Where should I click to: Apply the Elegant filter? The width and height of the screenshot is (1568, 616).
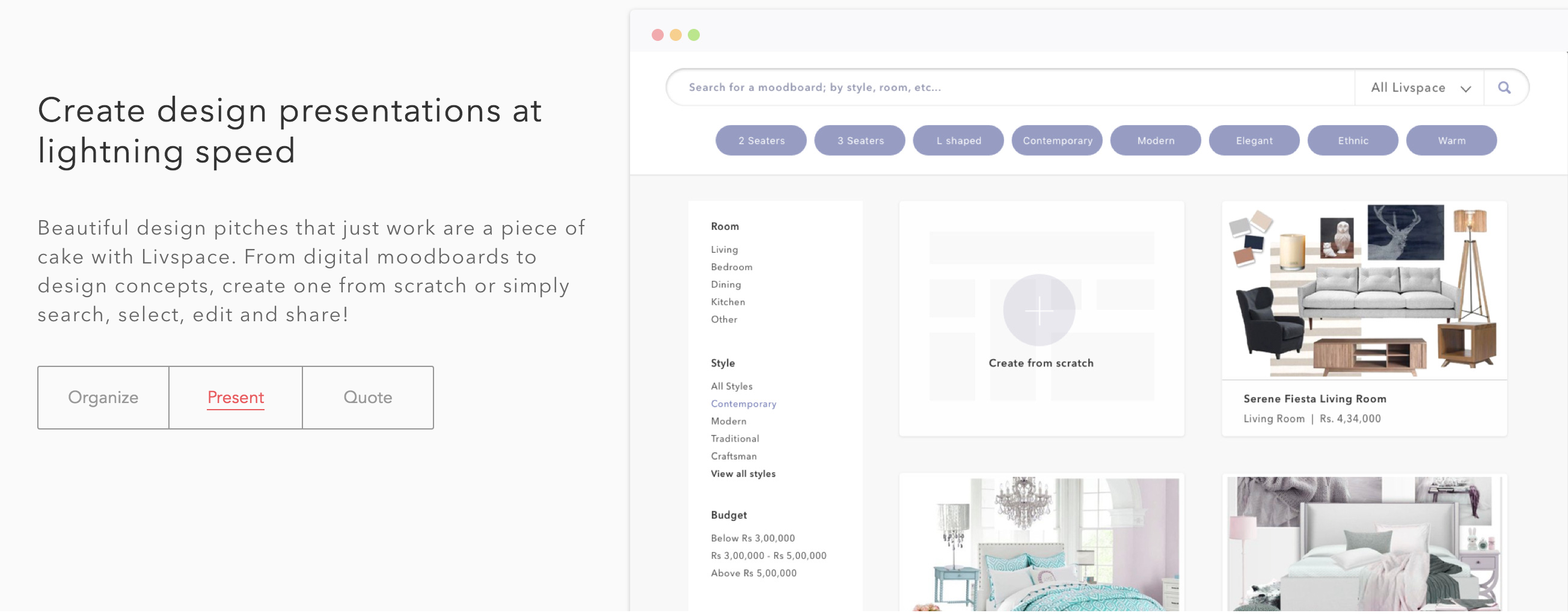1254,140
